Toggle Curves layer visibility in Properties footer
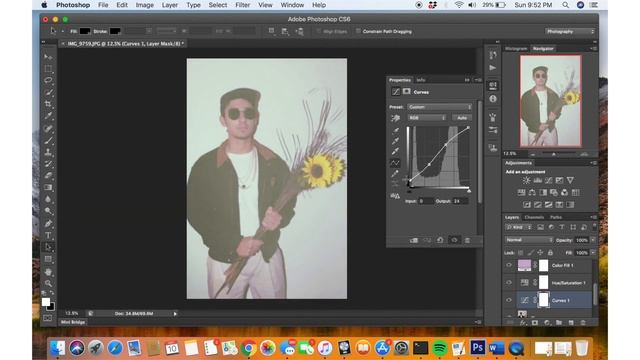 pyautogui.click(x=454, y=240)
